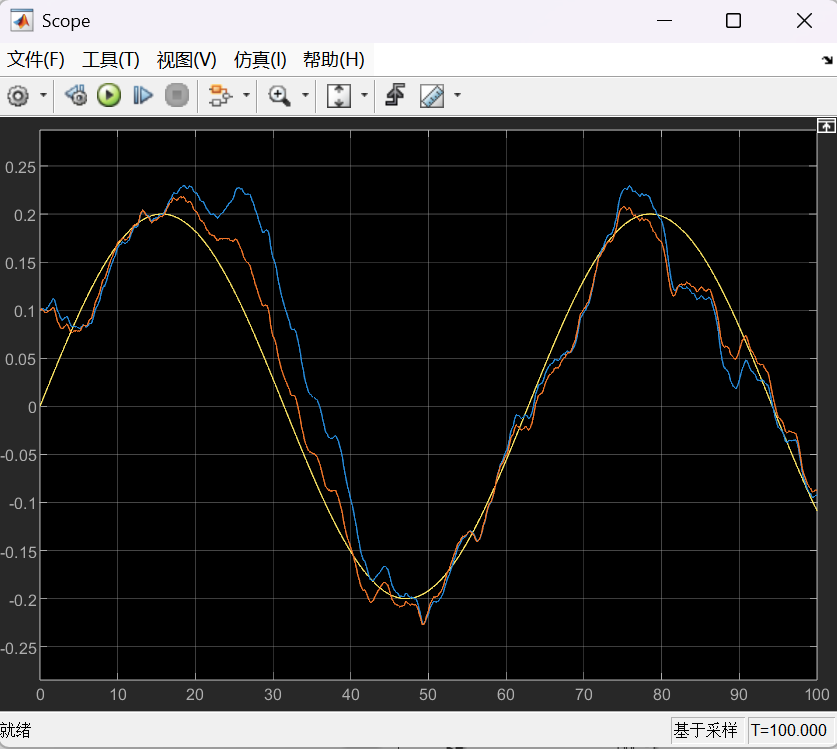837x749 pixels.
Task: Expand dropdown arrow beside configuration gear
Action: click(43, 96)
